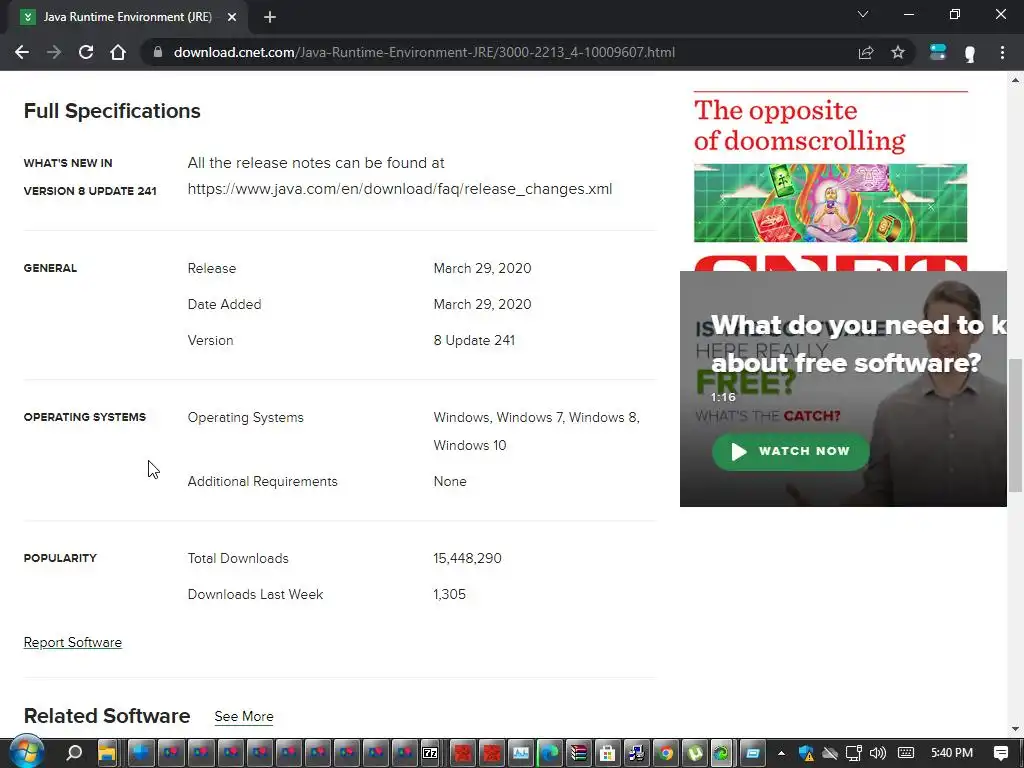Open the 5:40 PM clock
The image size is (1024, 768).
point(952,753)
